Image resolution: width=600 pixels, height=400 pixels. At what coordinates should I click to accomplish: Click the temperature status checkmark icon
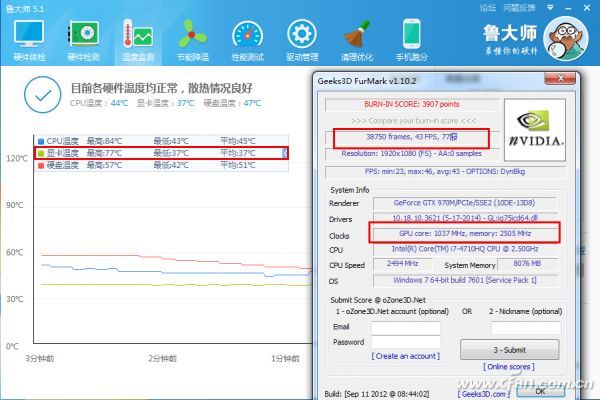click(42, 95)
